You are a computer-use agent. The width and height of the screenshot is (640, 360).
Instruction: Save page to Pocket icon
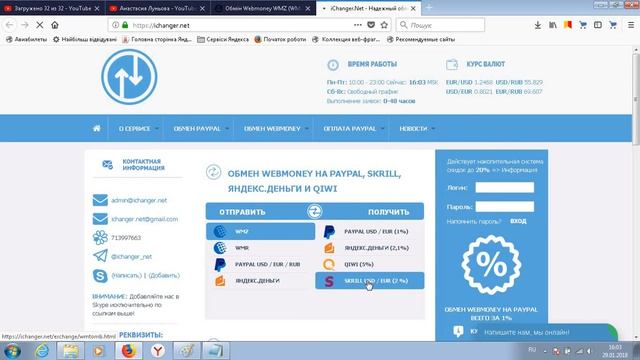point(371,25)
